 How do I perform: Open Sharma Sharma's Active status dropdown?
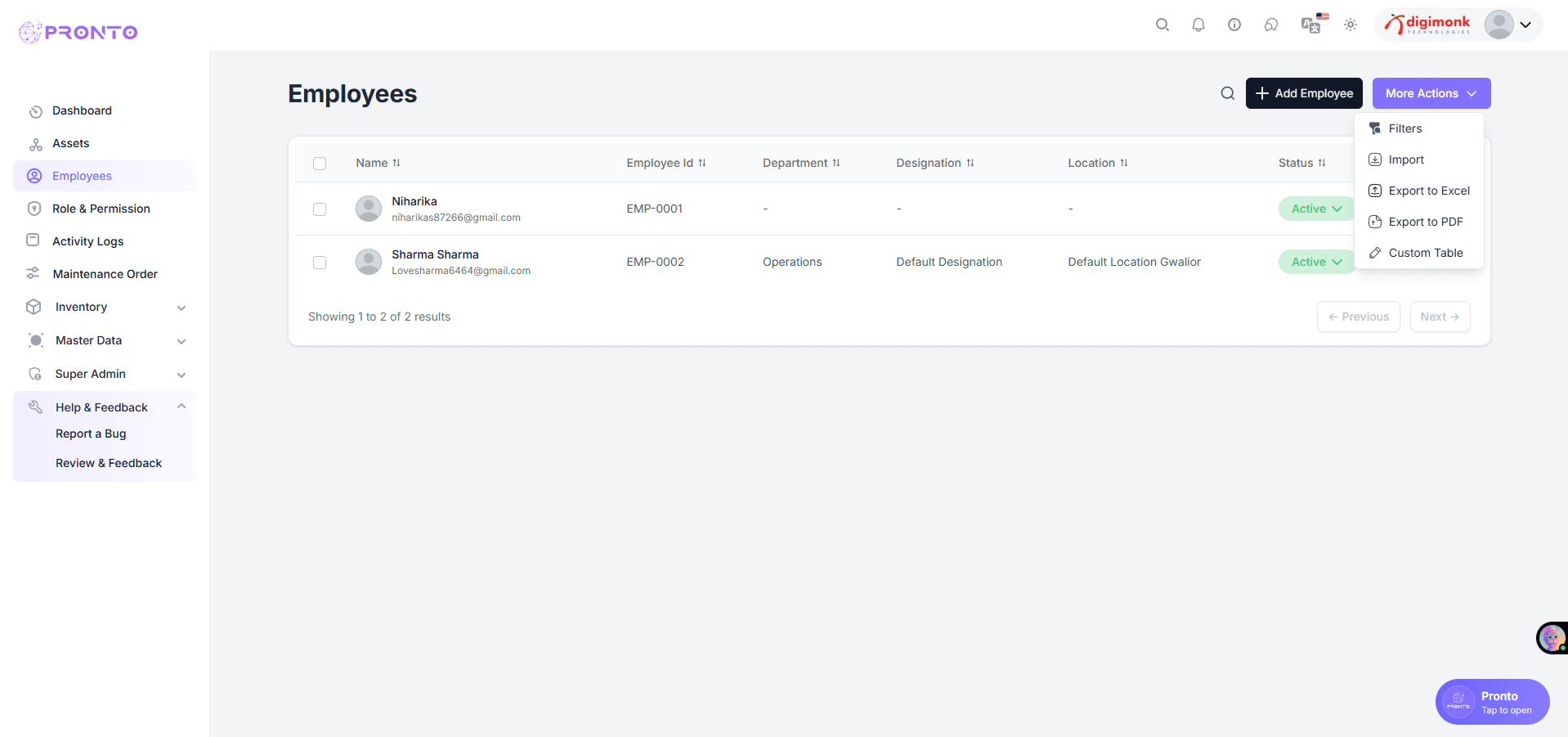coord(1316,262)
